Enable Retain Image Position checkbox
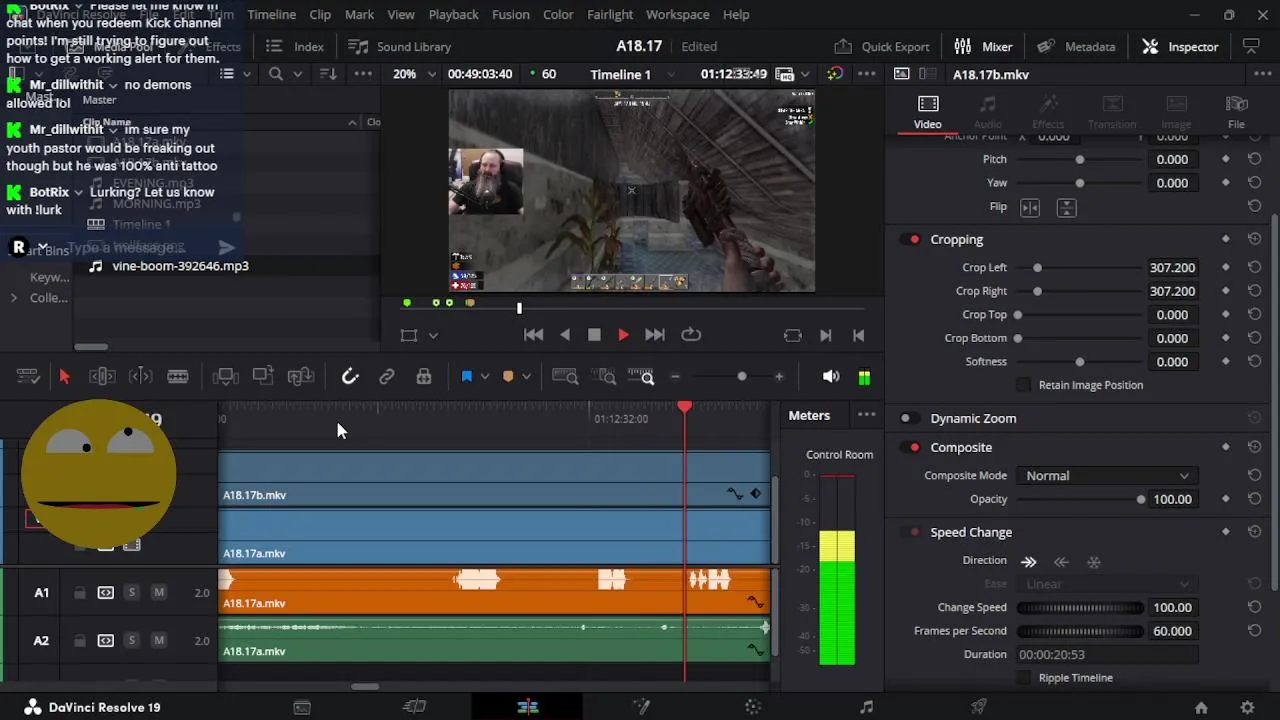 coord(1023,385)
